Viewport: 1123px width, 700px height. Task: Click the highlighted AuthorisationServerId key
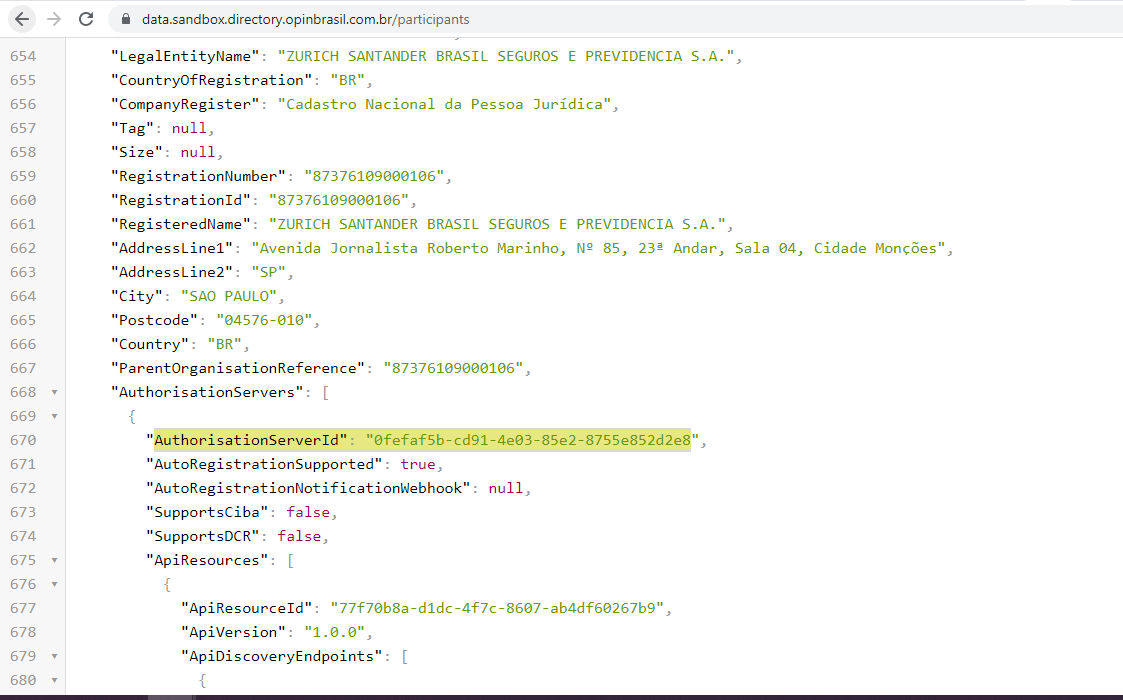coord(250,440)
